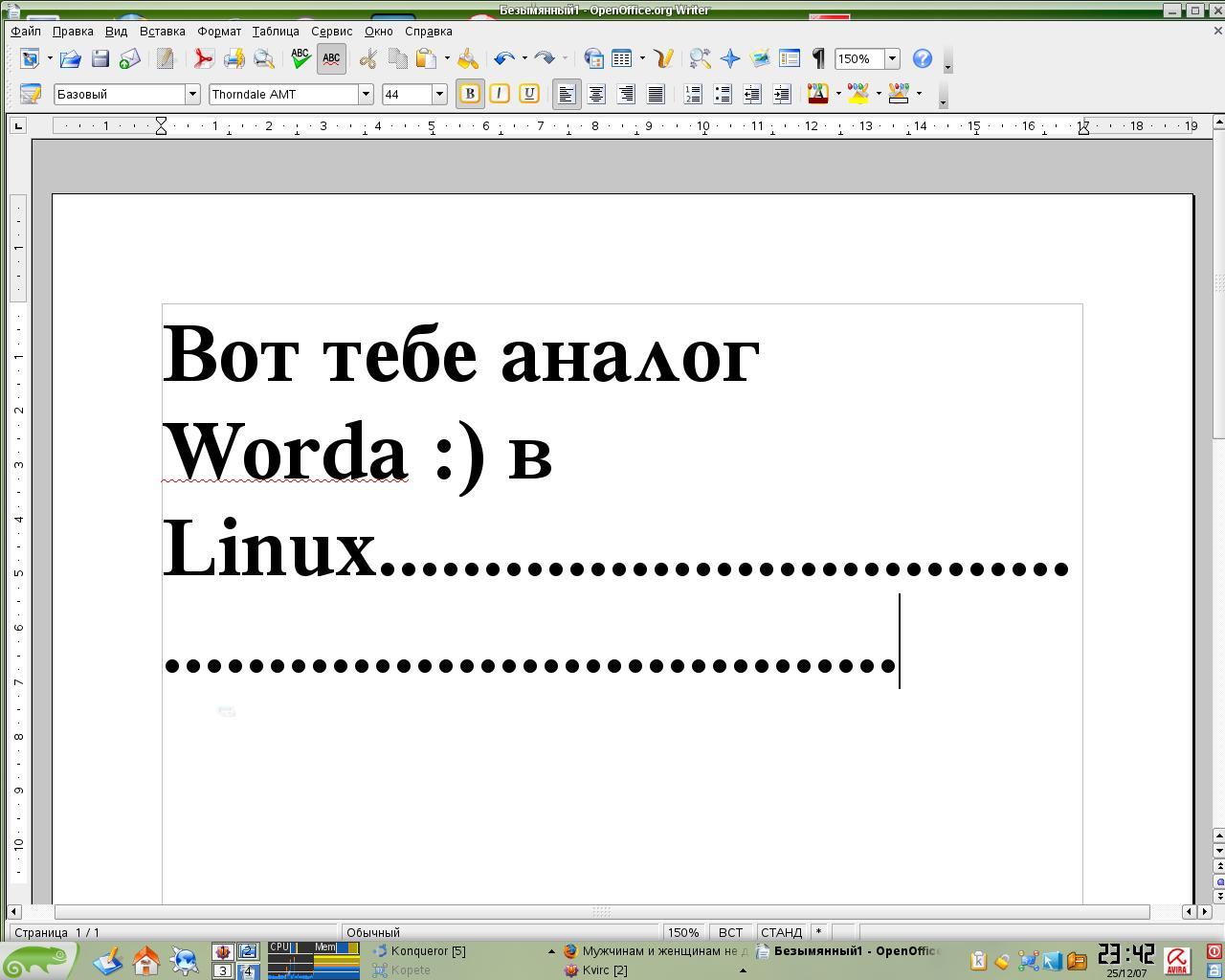The height and width of the screenshot is (980, 1225).
Task: Open the Thorndale AMT font name dropdown
Action: click(x=367, y=94)
